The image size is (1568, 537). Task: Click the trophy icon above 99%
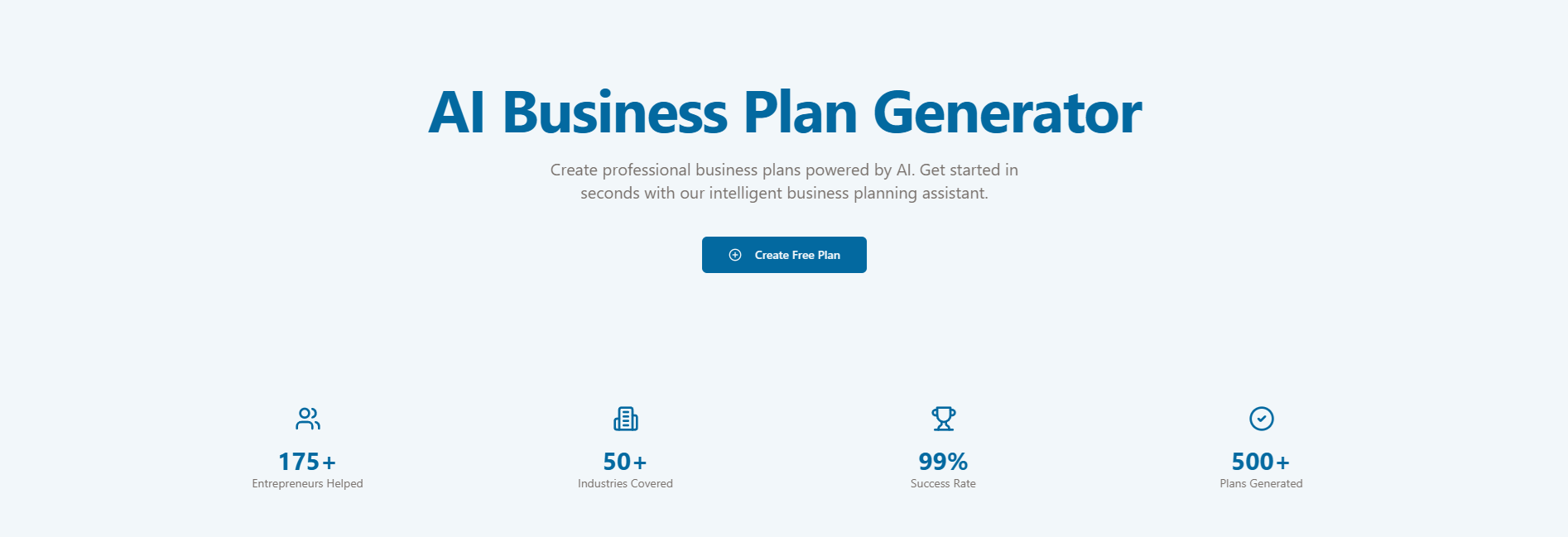944,419
